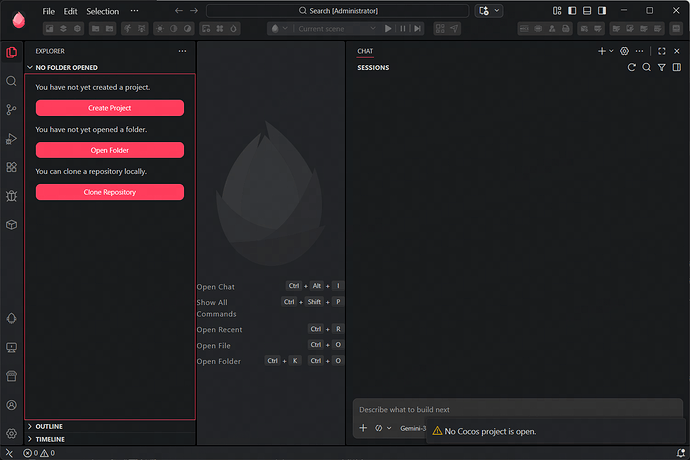Open the overflow menu after Selection
The image size is (690, 460).
tap(134, 11)
